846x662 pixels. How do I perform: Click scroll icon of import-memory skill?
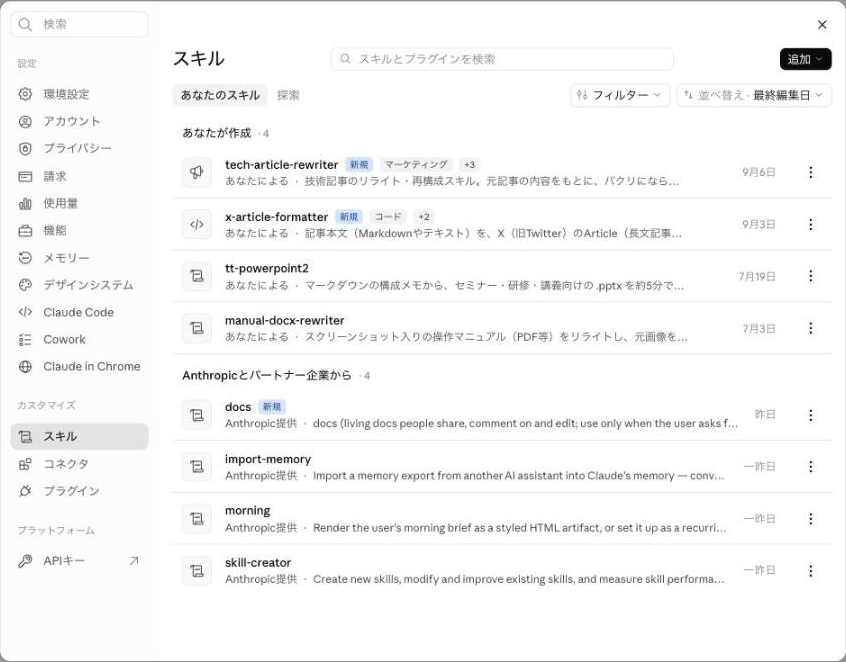click(197, 467)
